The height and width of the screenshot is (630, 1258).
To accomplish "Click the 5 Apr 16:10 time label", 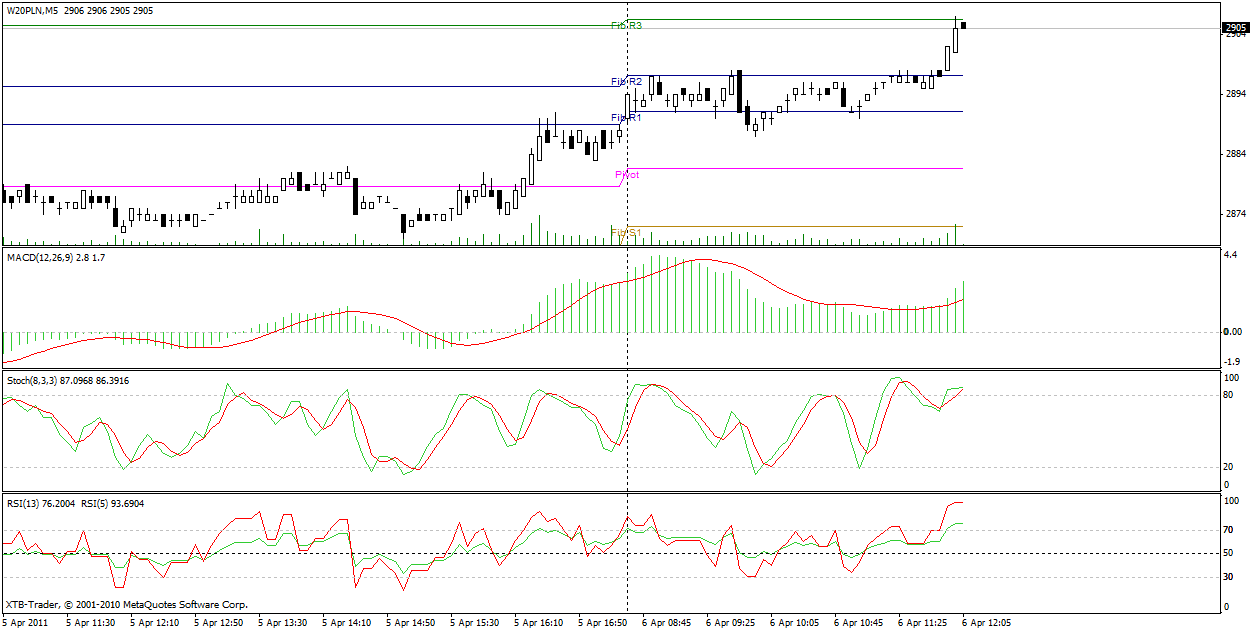I will 538,621.
